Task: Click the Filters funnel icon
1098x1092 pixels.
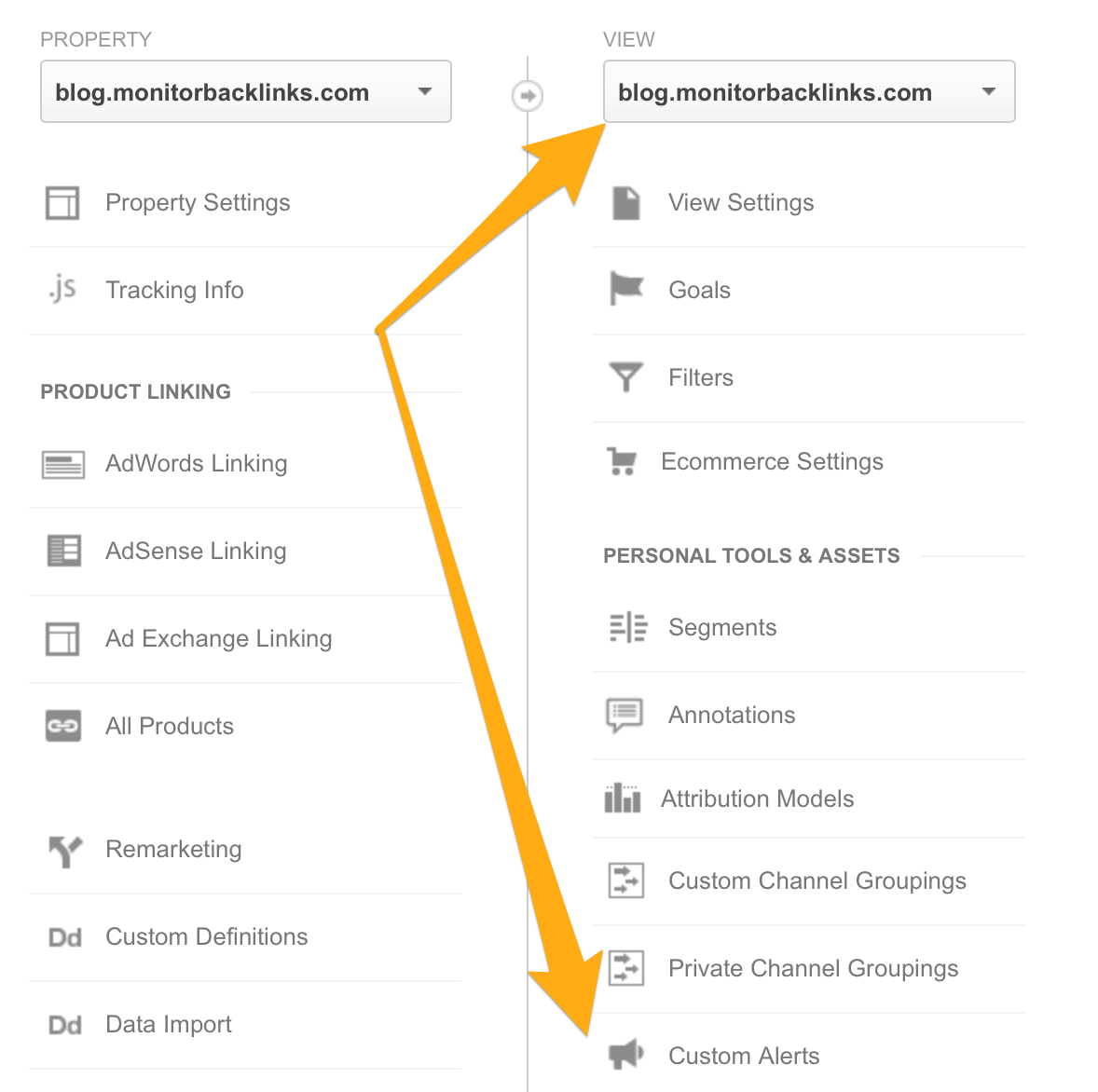Action: click(x=625, y=377)
